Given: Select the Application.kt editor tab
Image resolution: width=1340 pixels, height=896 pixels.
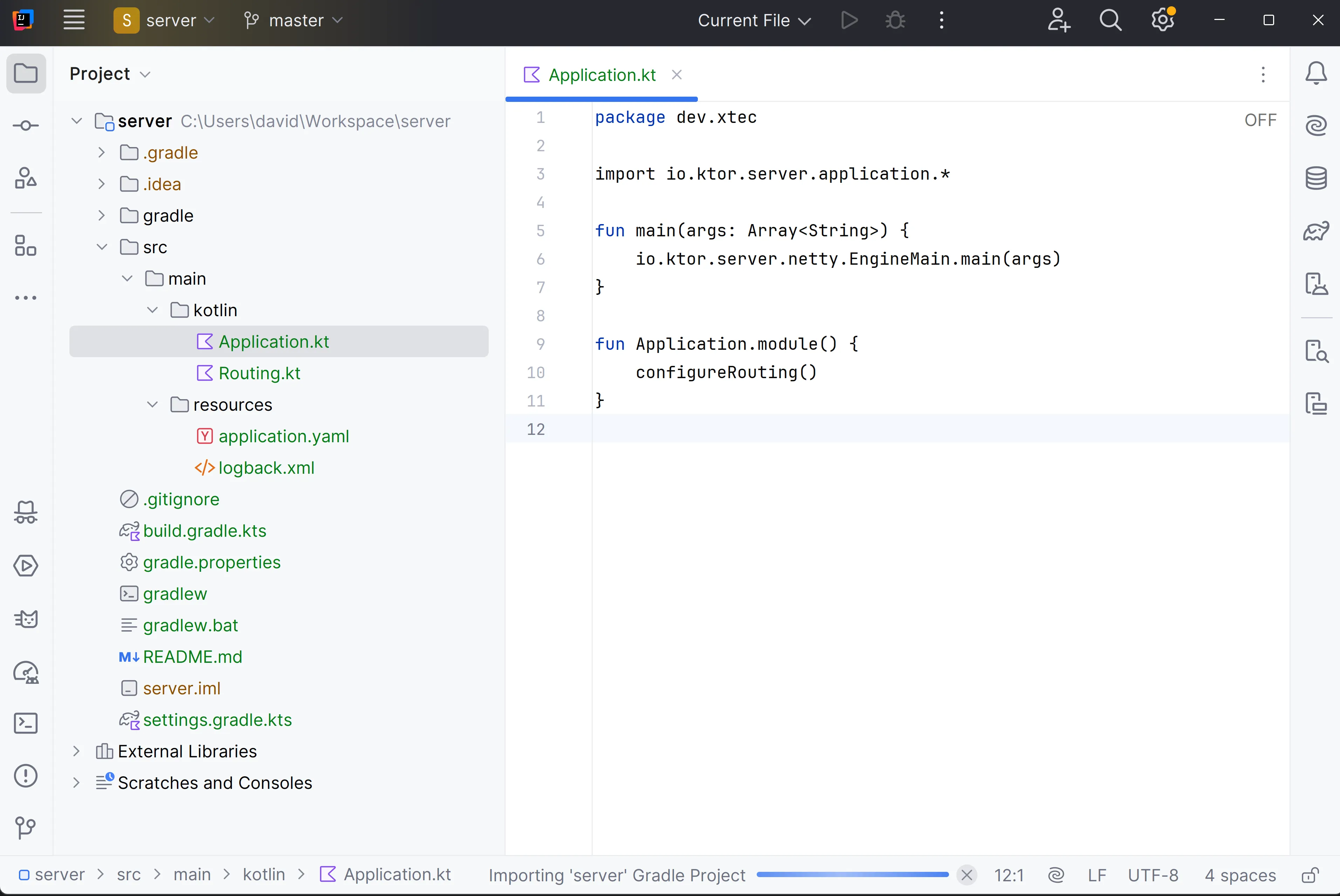Looking at the screenshot, I should coord(602,75).
